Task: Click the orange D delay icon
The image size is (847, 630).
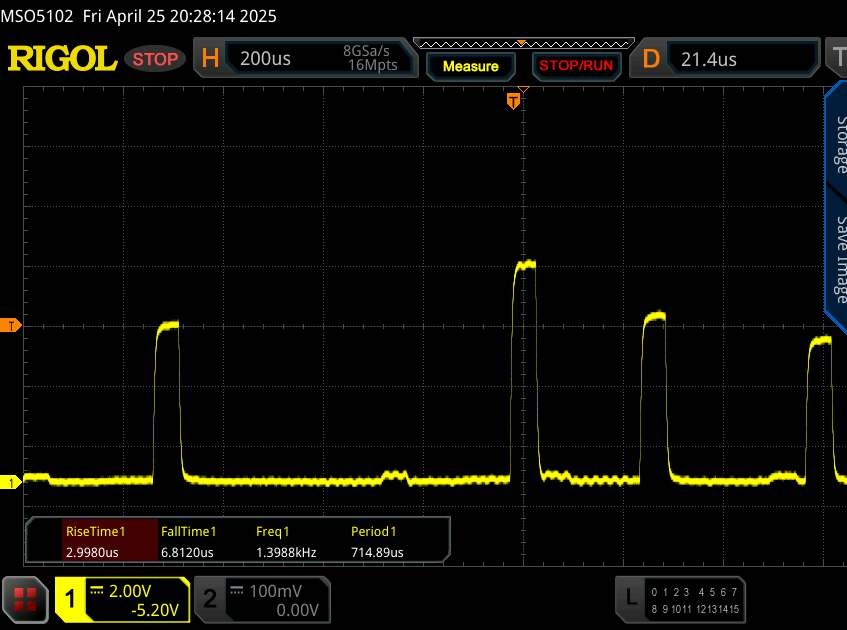Action: (651, 59)
